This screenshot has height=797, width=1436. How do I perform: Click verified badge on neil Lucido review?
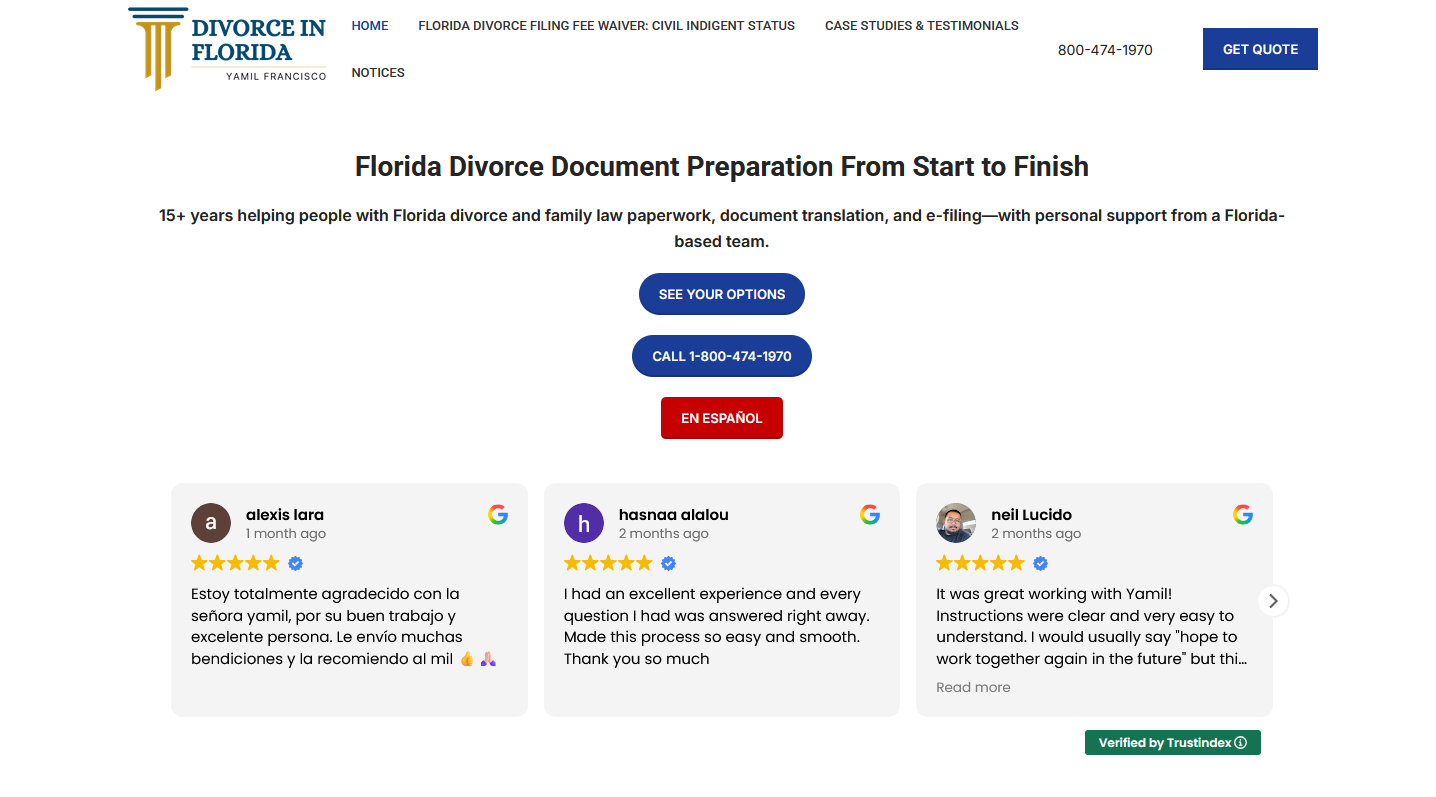[x=1041, y=563]
